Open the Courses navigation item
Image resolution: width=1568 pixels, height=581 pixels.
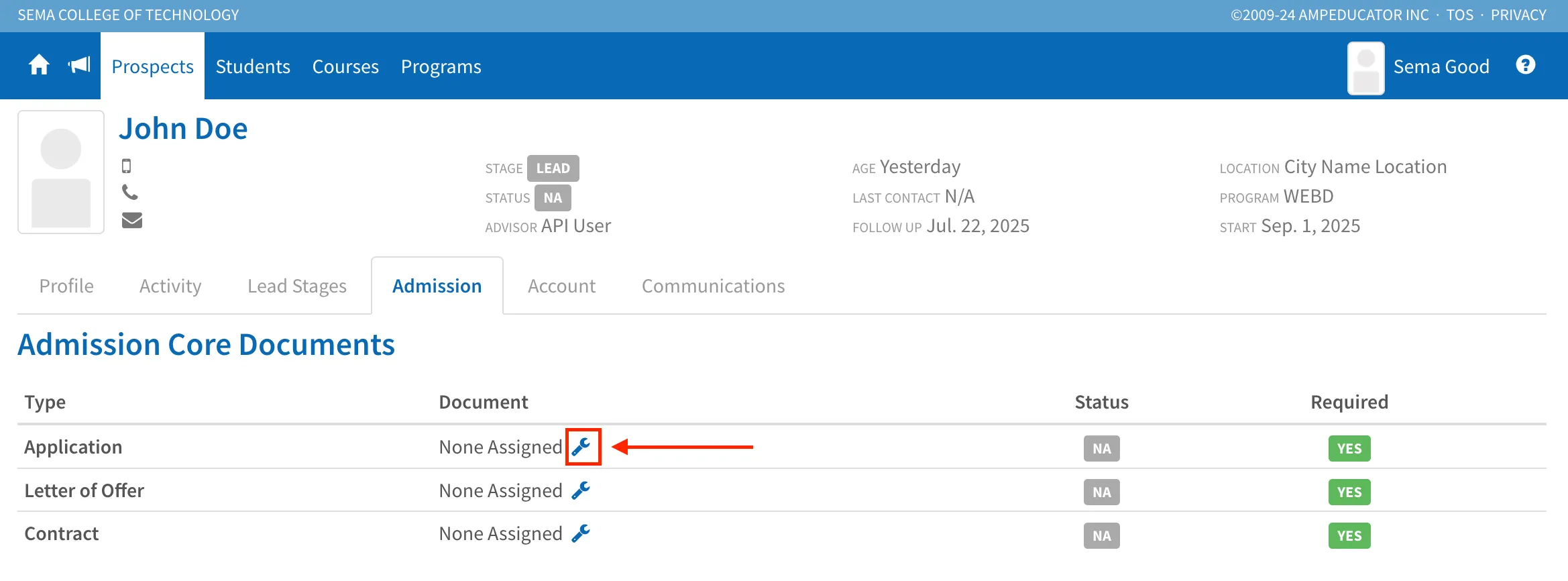[x=345, y=66]
